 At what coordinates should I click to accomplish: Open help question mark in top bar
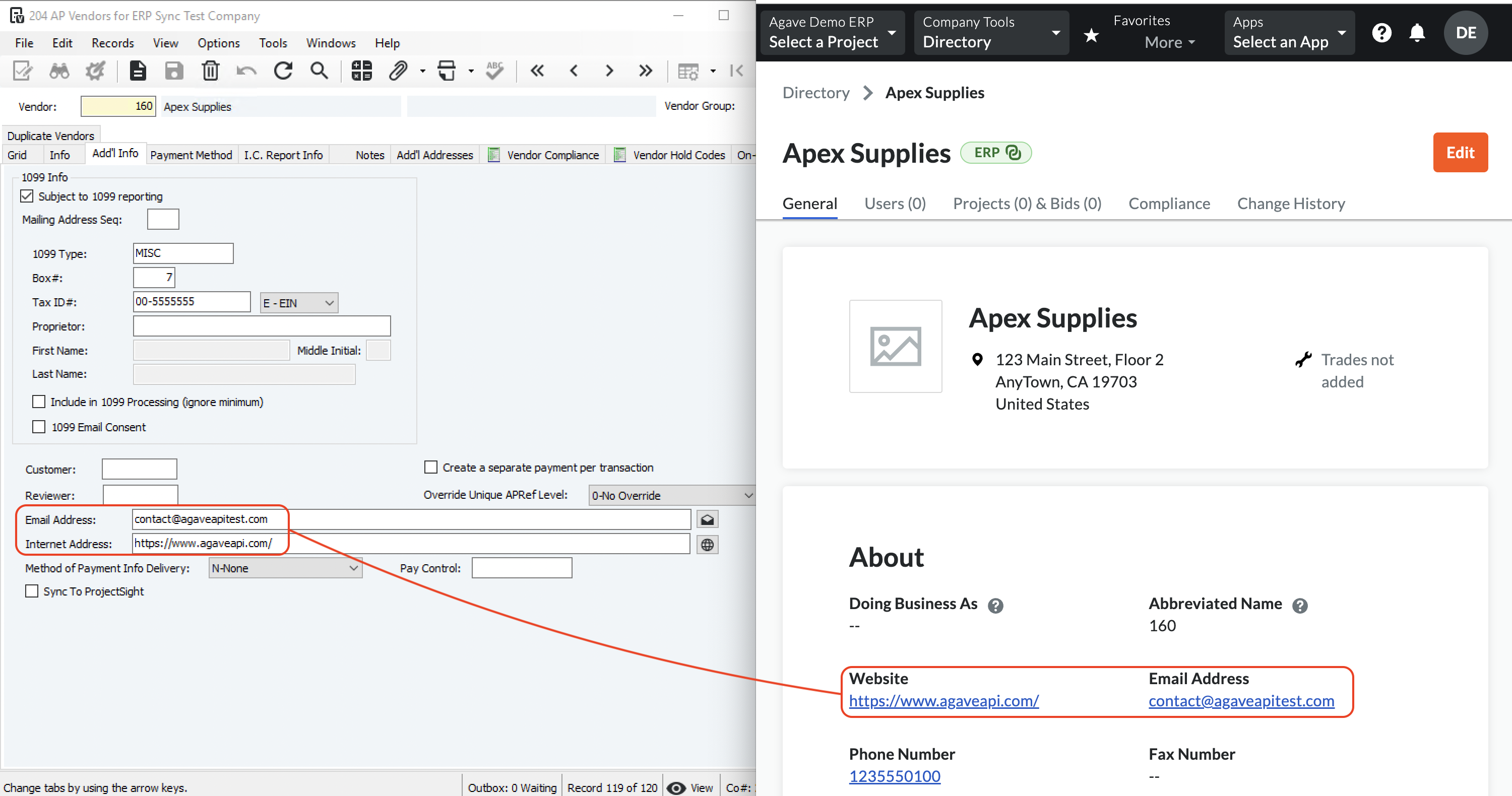point(1381,33)
